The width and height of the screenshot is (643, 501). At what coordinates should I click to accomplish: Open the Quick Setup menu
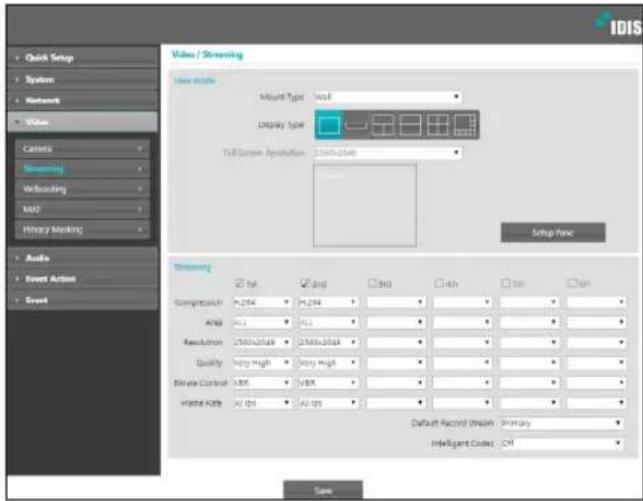tap(83, 57)
